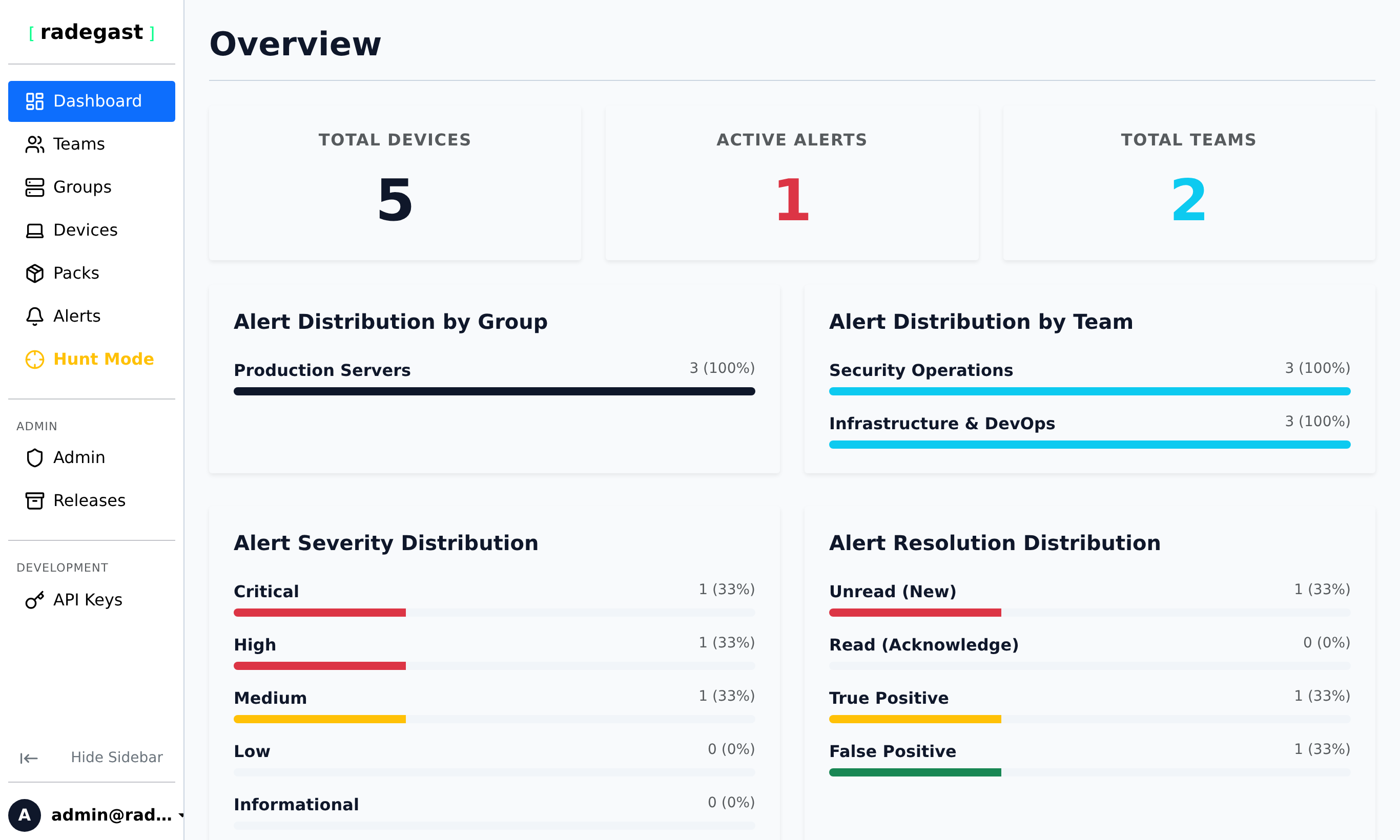
Task: Click the Total Devices card
Action: (395, 183)
